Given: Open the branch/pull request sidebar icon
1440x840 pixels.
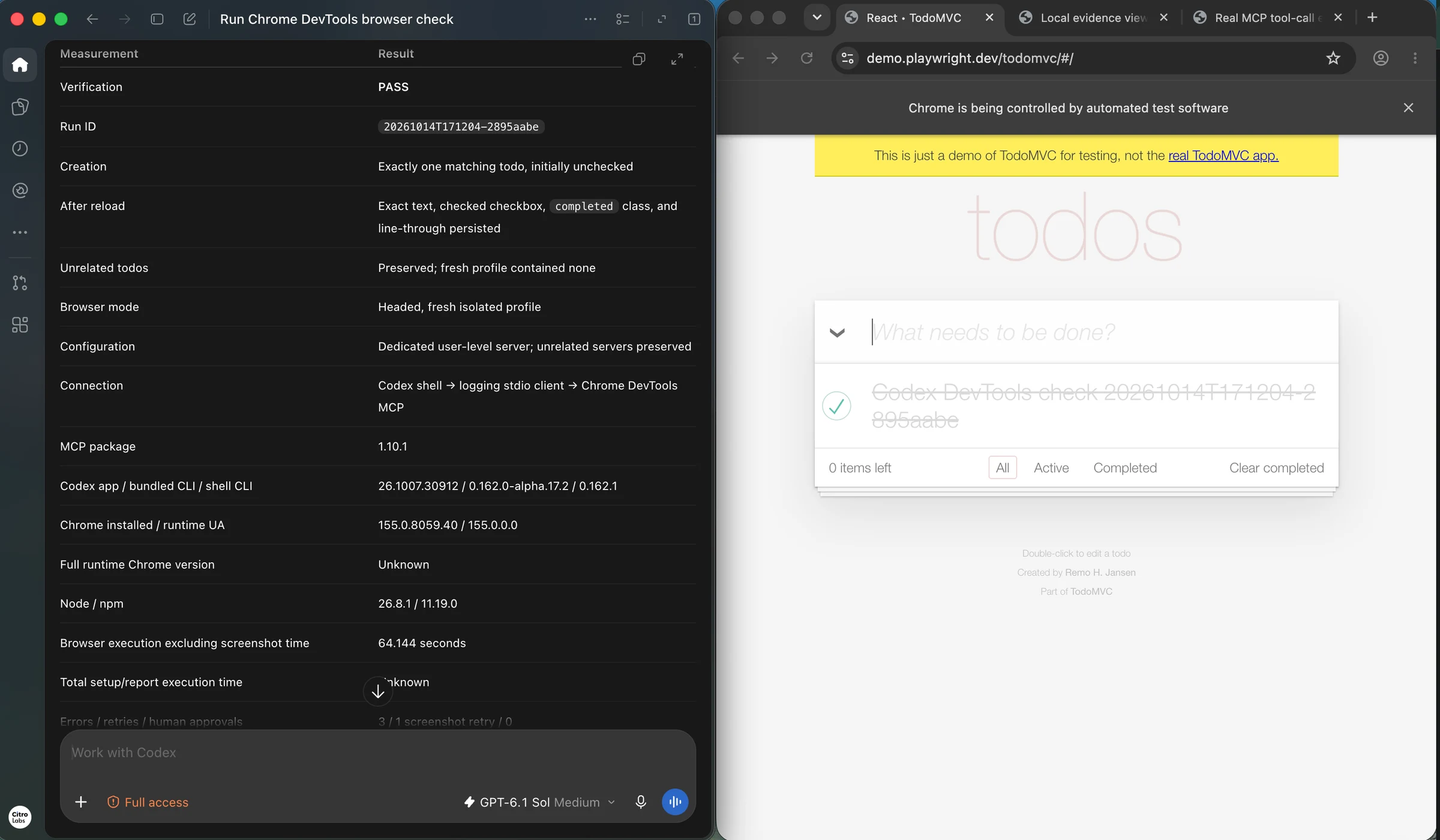Looking at the screenshot, I should (20, 283).
